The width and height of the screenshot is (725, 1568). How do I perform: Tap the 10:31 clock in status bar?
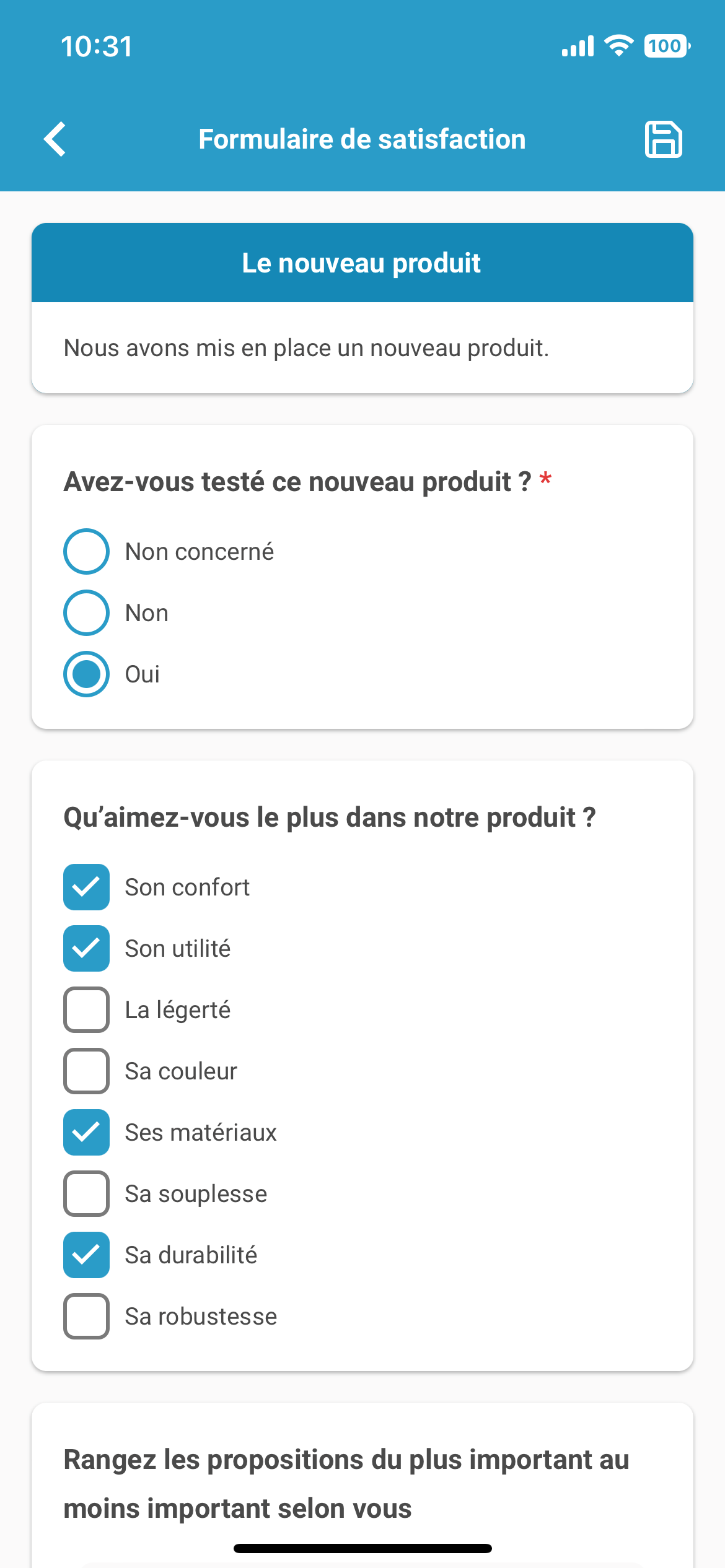(97, 46)
